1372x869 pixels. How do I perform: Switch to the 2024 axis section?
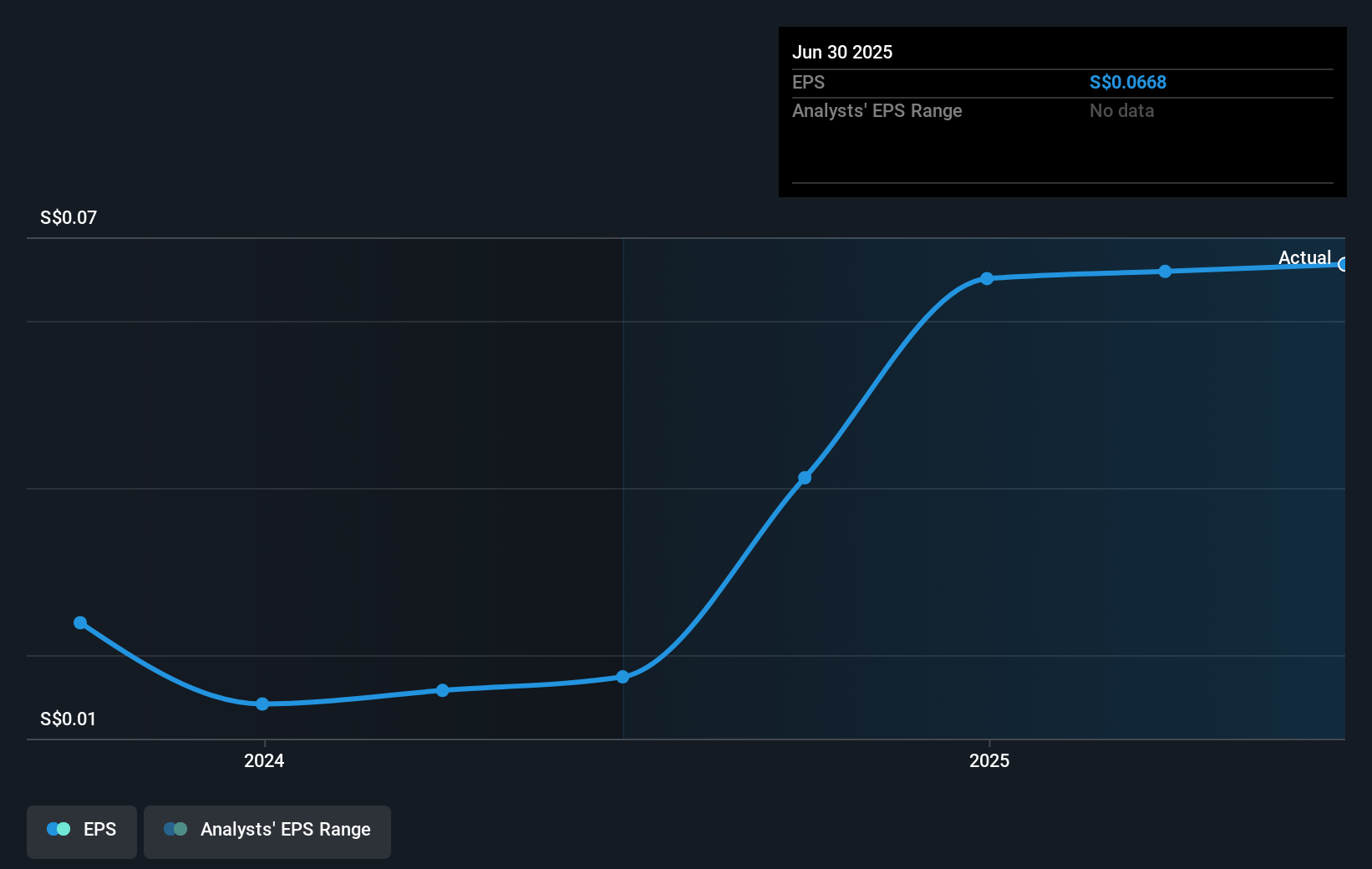click(x=263, y=761)
